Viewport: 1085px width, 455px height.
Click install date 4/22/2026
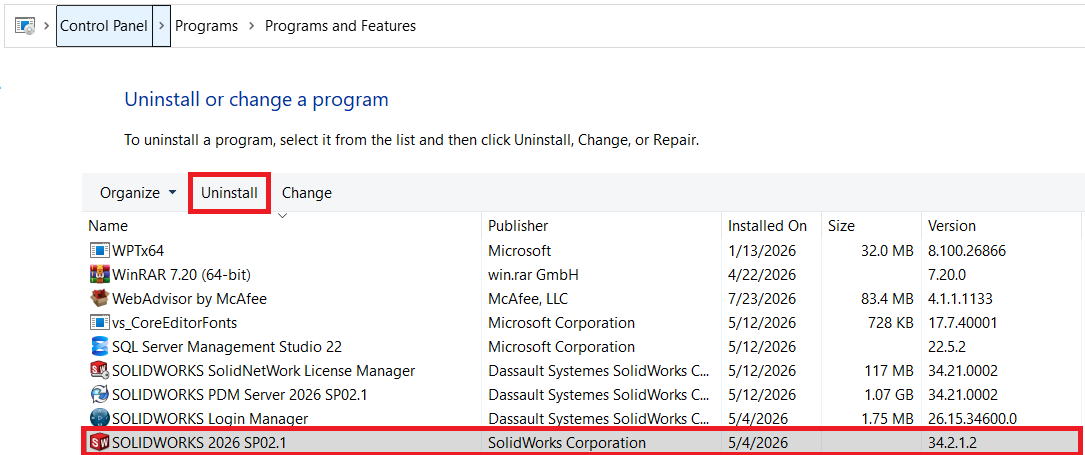point(762,275)
